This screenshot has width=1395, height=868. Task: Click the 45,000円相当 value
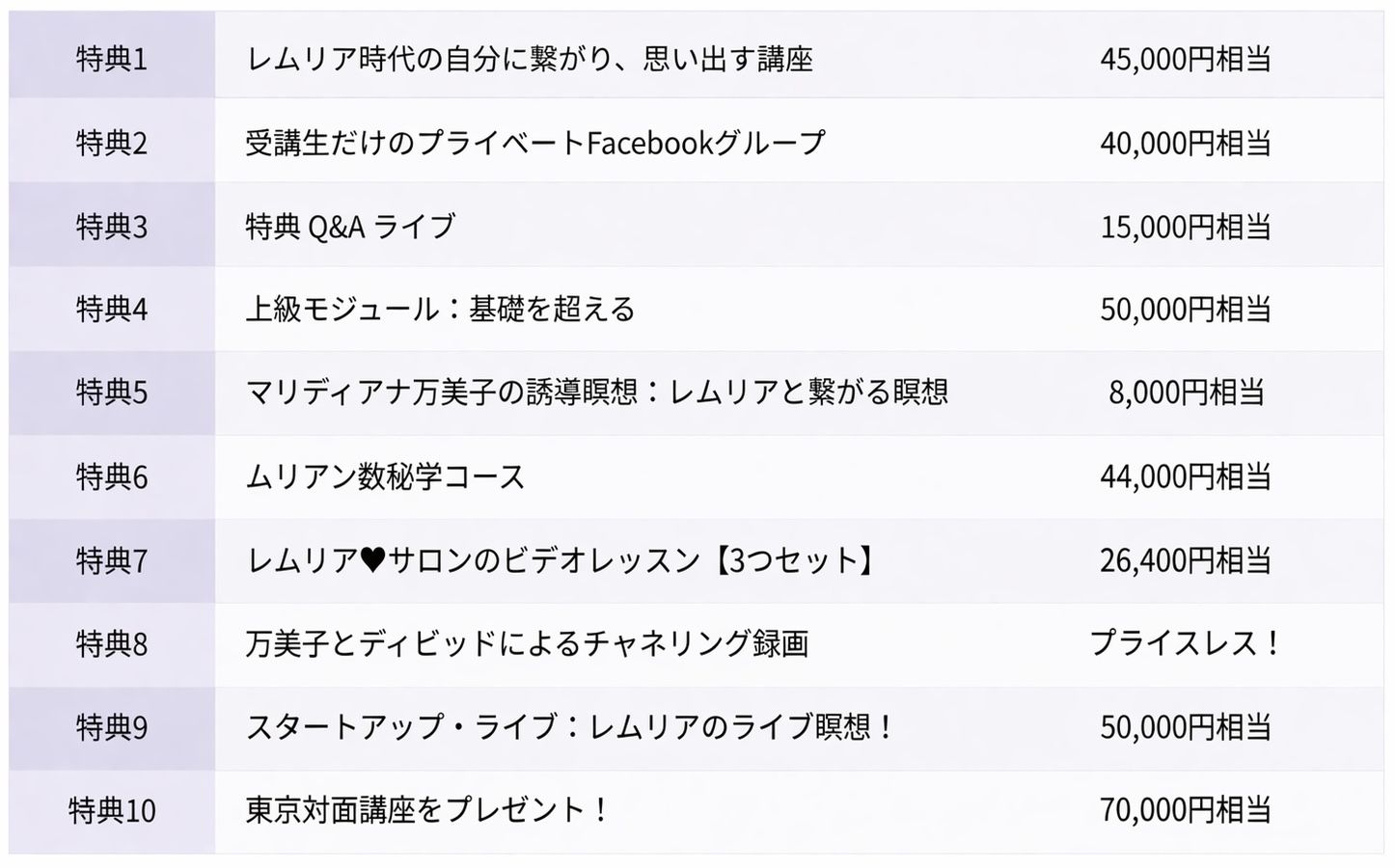pos(1185,60)
